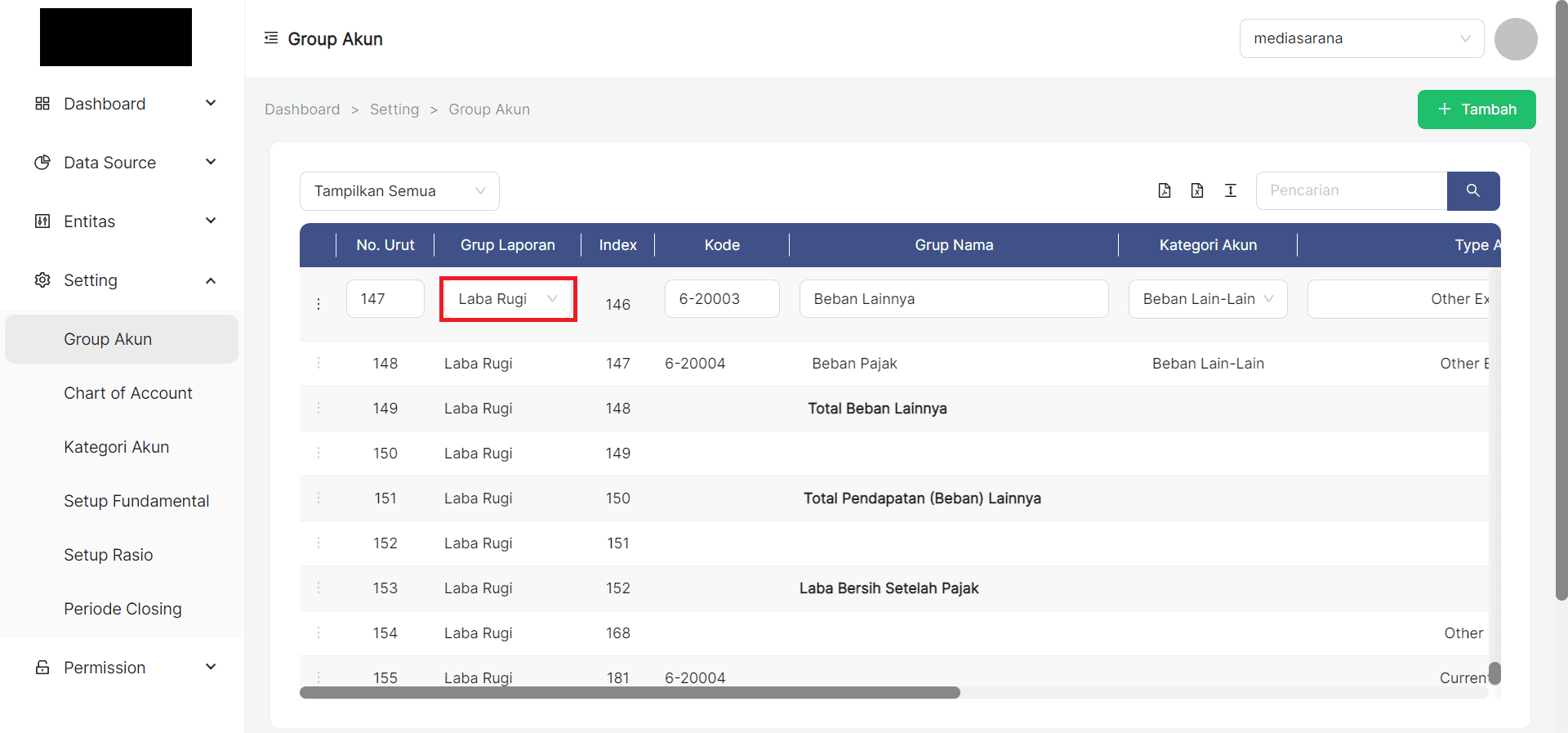Open Laba Rugi Grup Laporan dropdown
This screenshot has width=1568, height=733.
pyautogui.click(x=508, y=299)
